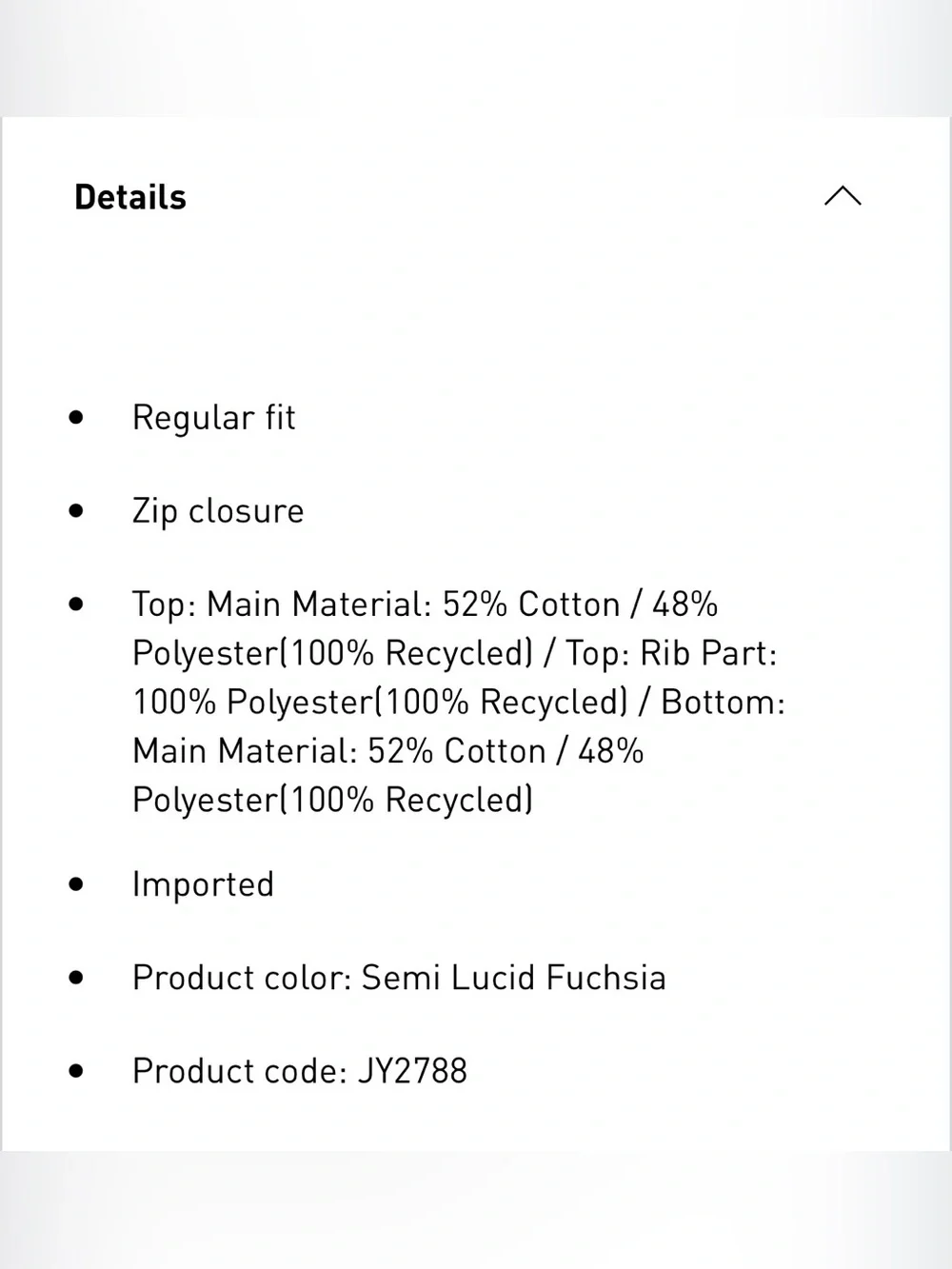Select the Regular fit text
Image resolution: width=952 pixels, height=1269 pixels.
pos(214,418)
